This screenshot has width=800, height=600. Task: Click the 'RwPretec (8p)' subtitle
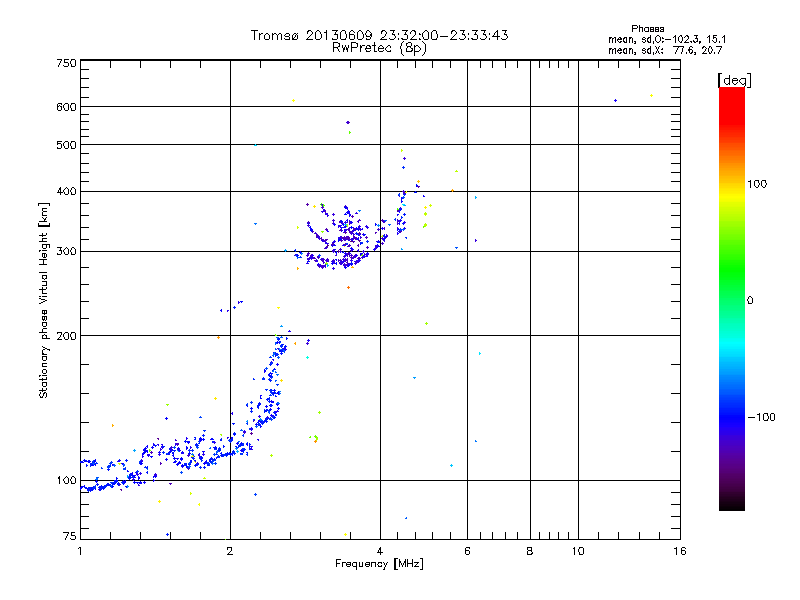click(379, 48)
